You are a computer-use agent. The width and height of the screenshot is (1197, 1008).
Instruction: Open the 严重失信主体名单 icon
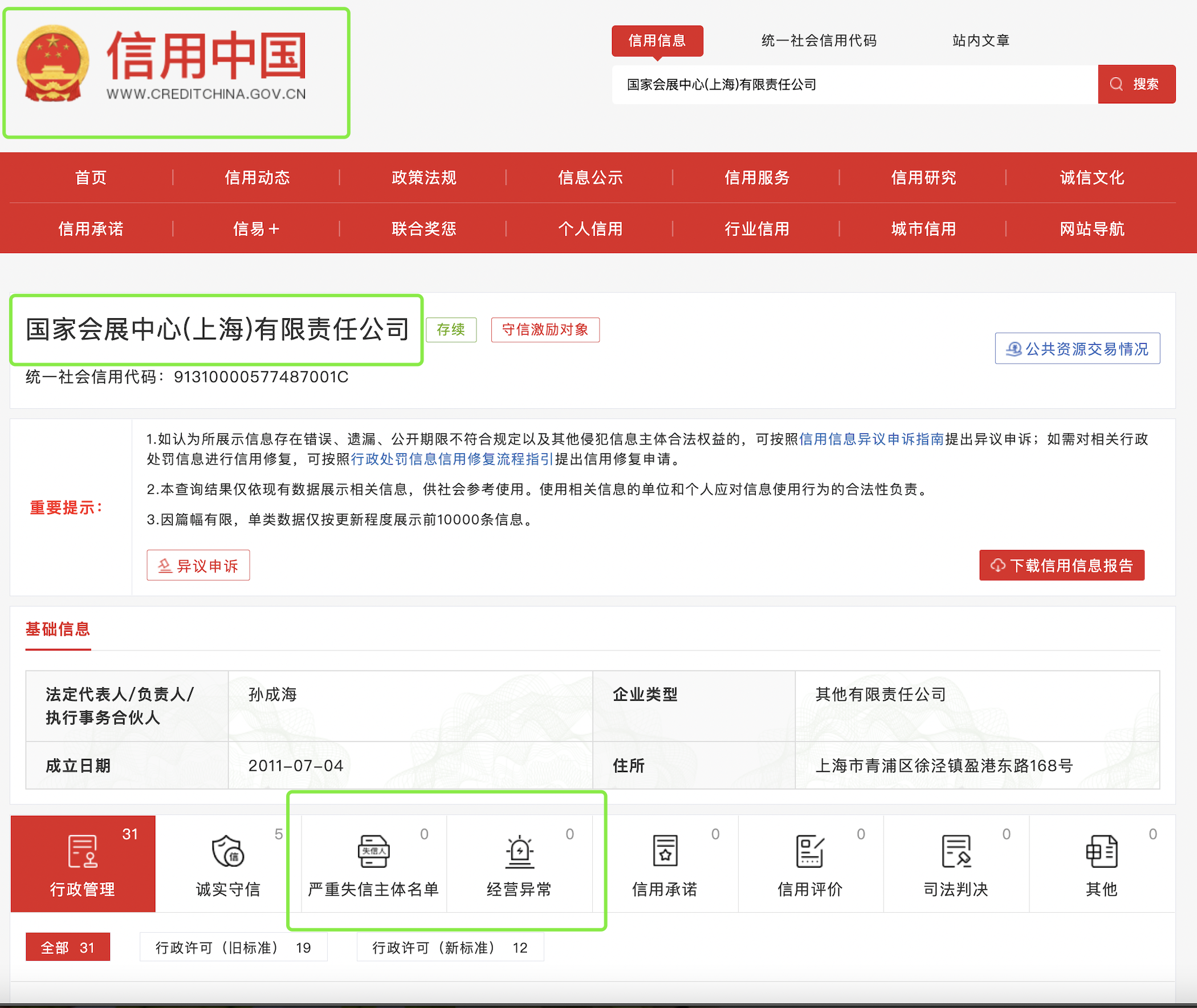click(x=373, y=851)
